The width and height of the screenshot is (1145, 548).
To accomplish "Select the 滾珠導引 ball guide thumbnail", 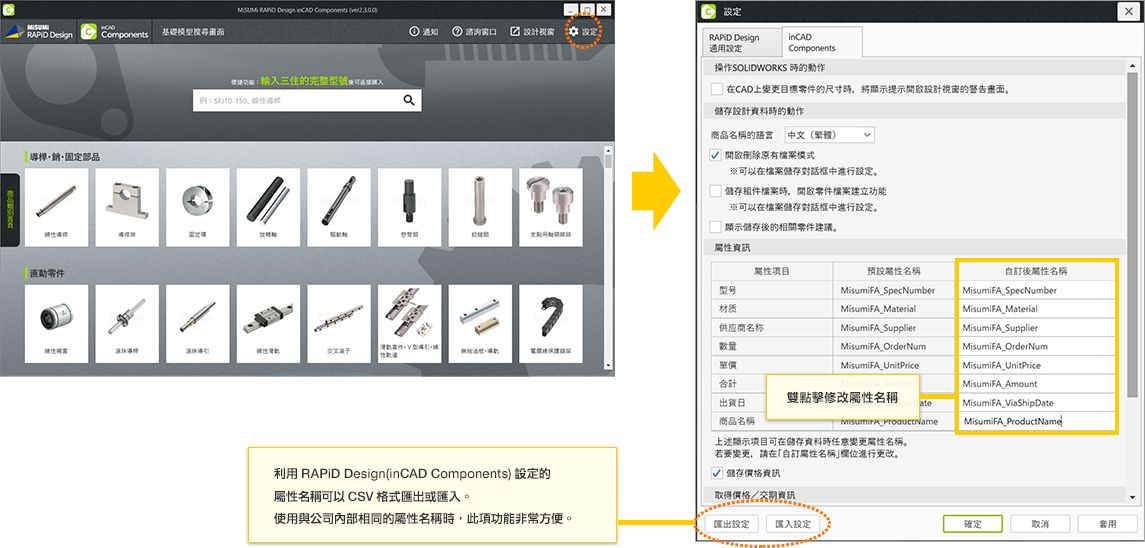I will pyautogui.click(x=198, y=324).
